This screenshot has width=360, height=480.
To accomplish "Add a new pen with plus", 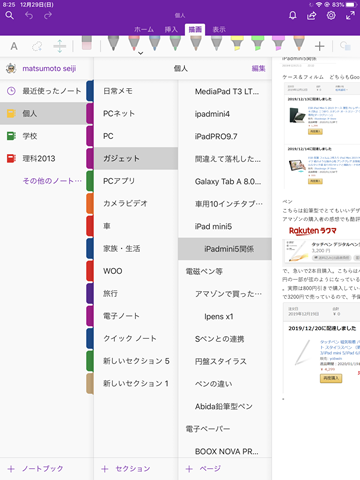I will coord(319,46).
